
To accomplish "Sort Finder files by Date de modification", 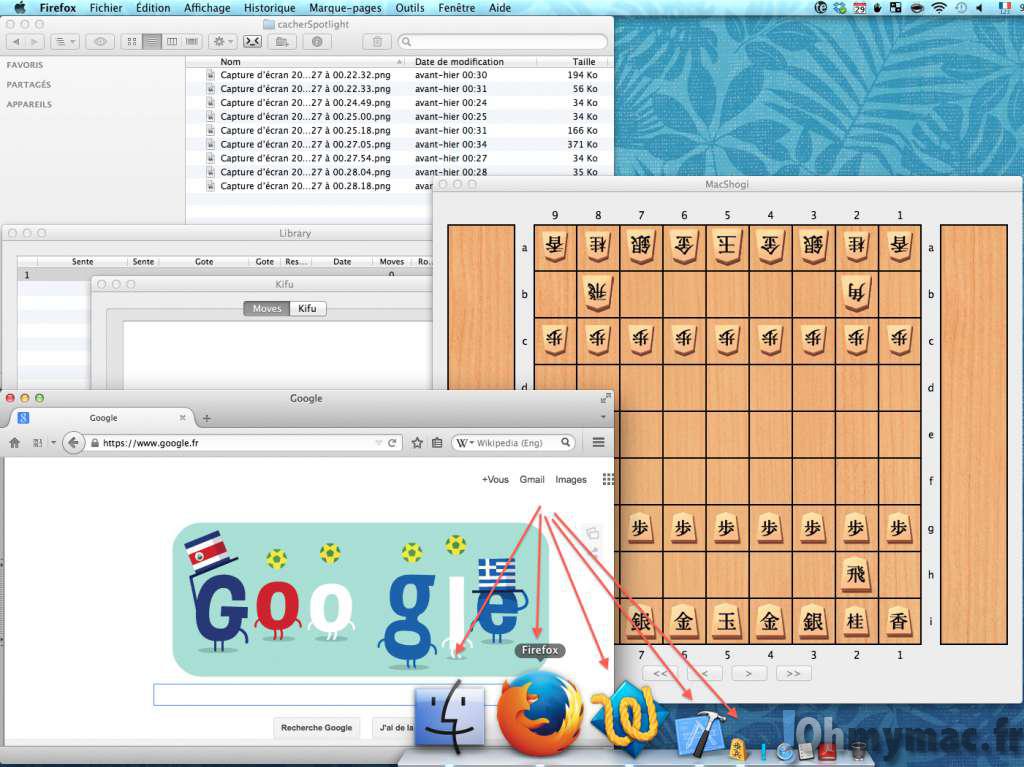I will pyautogui.click(x=459, y=61).
